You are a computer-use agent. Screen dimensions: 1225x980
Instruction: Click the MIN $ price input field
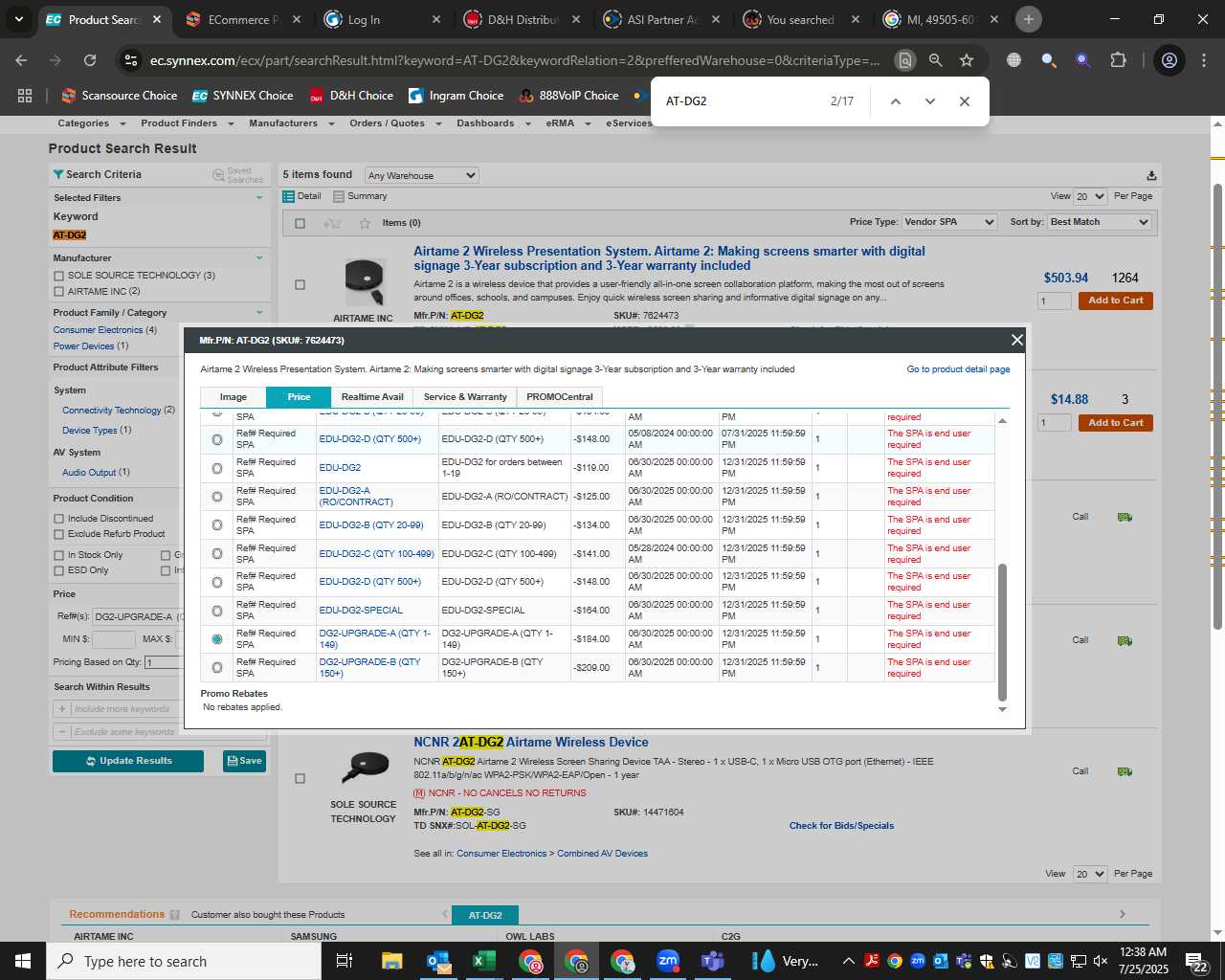(114, 639)
